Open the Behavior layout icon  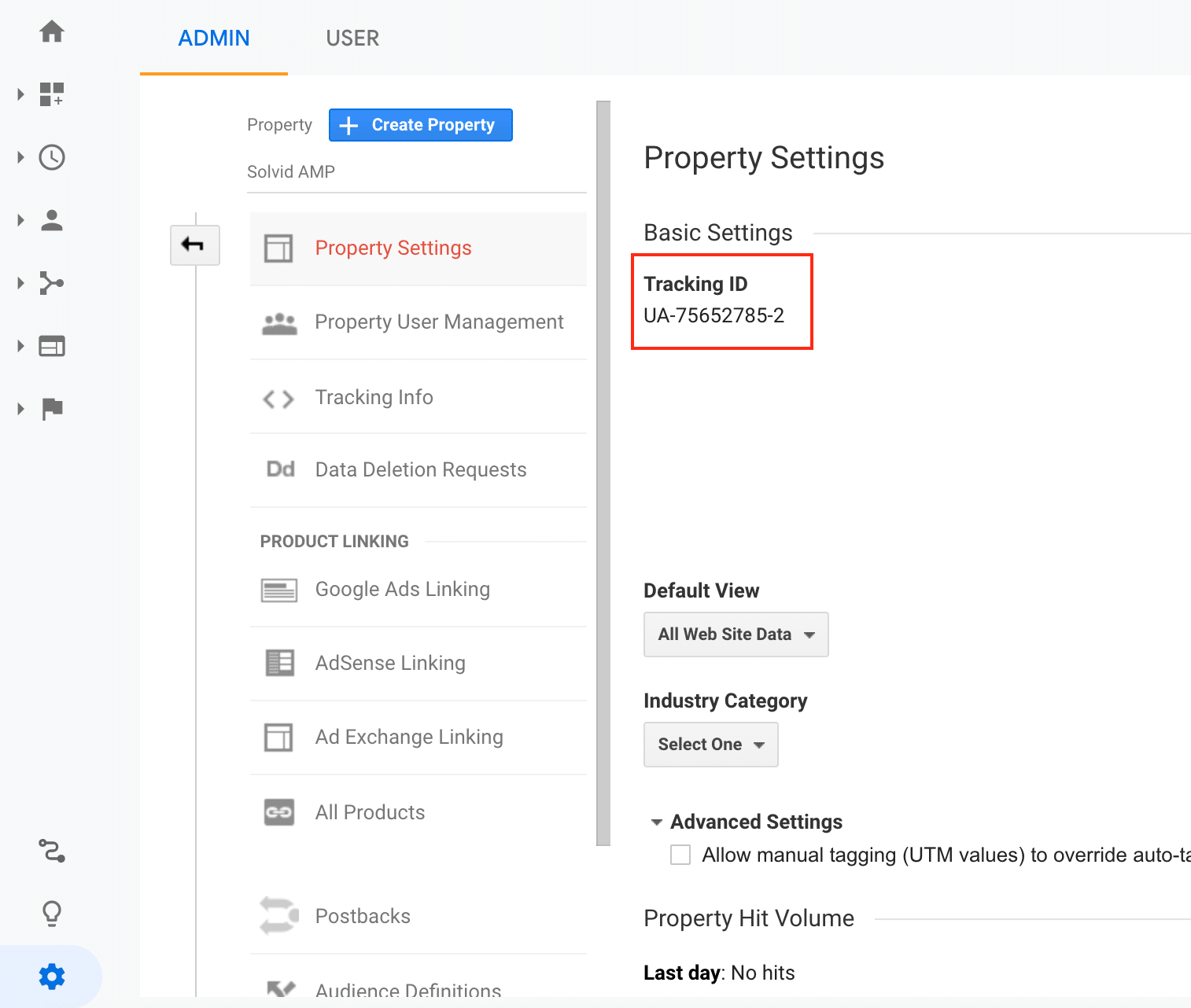52,346
